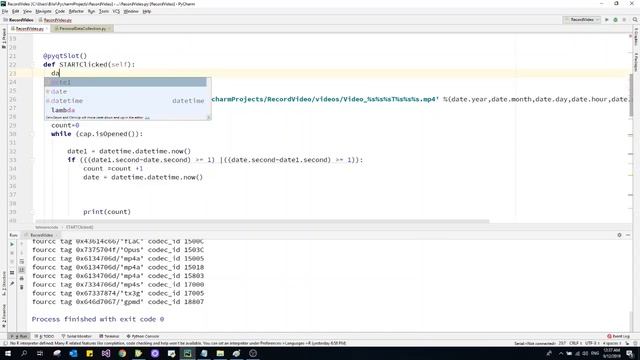The width and height of the screenshot is (640, 360).
Task: Start debugging with the bug icon
Action: 615,20
